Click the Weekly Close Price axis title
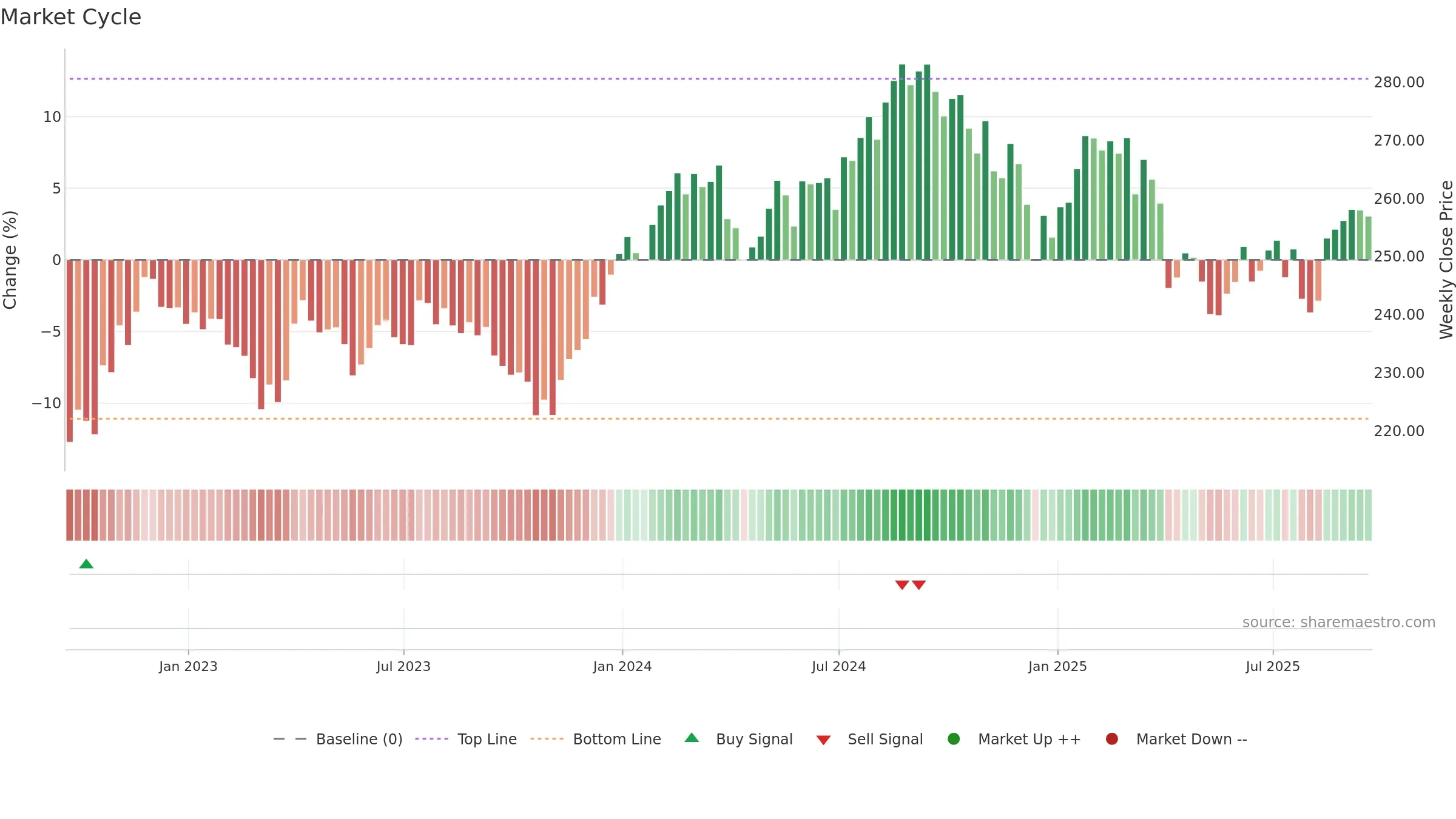1456x819 pixels. (1446, 260)
